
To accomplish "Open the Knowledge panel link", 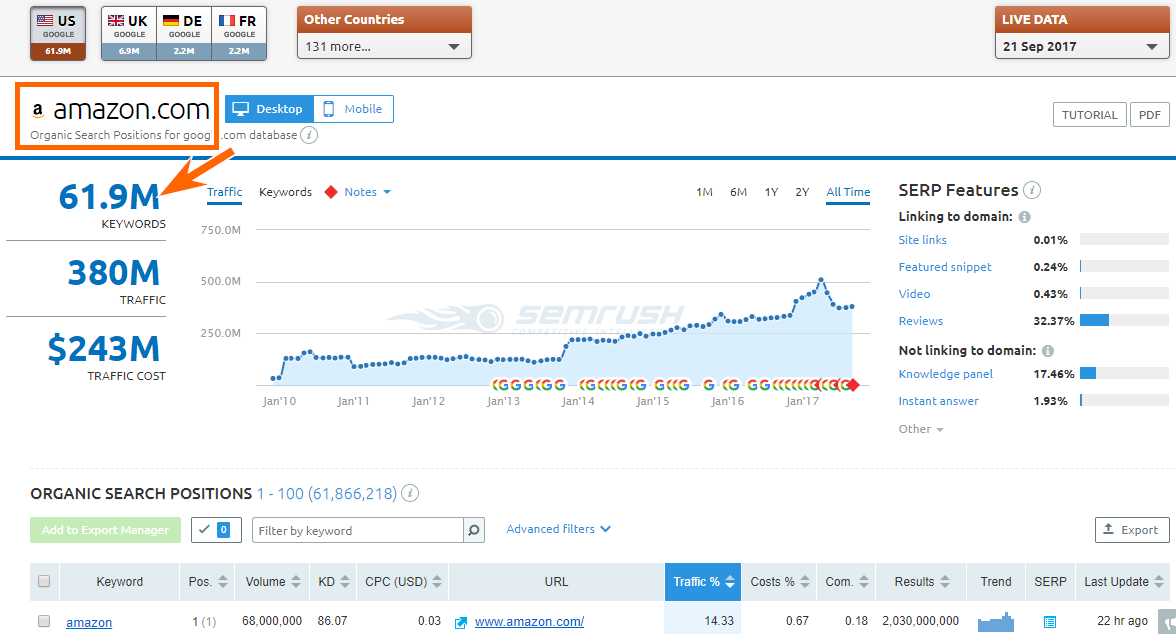I will 946,374.
